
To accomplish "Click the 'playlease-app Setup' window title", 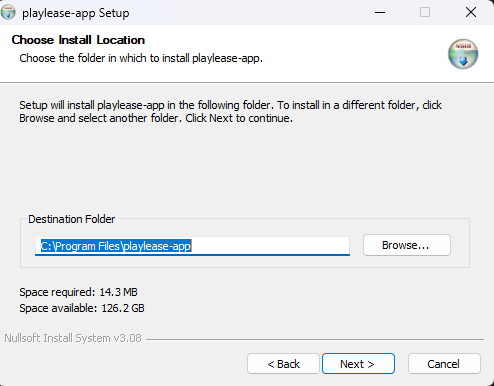I will 76,13.
